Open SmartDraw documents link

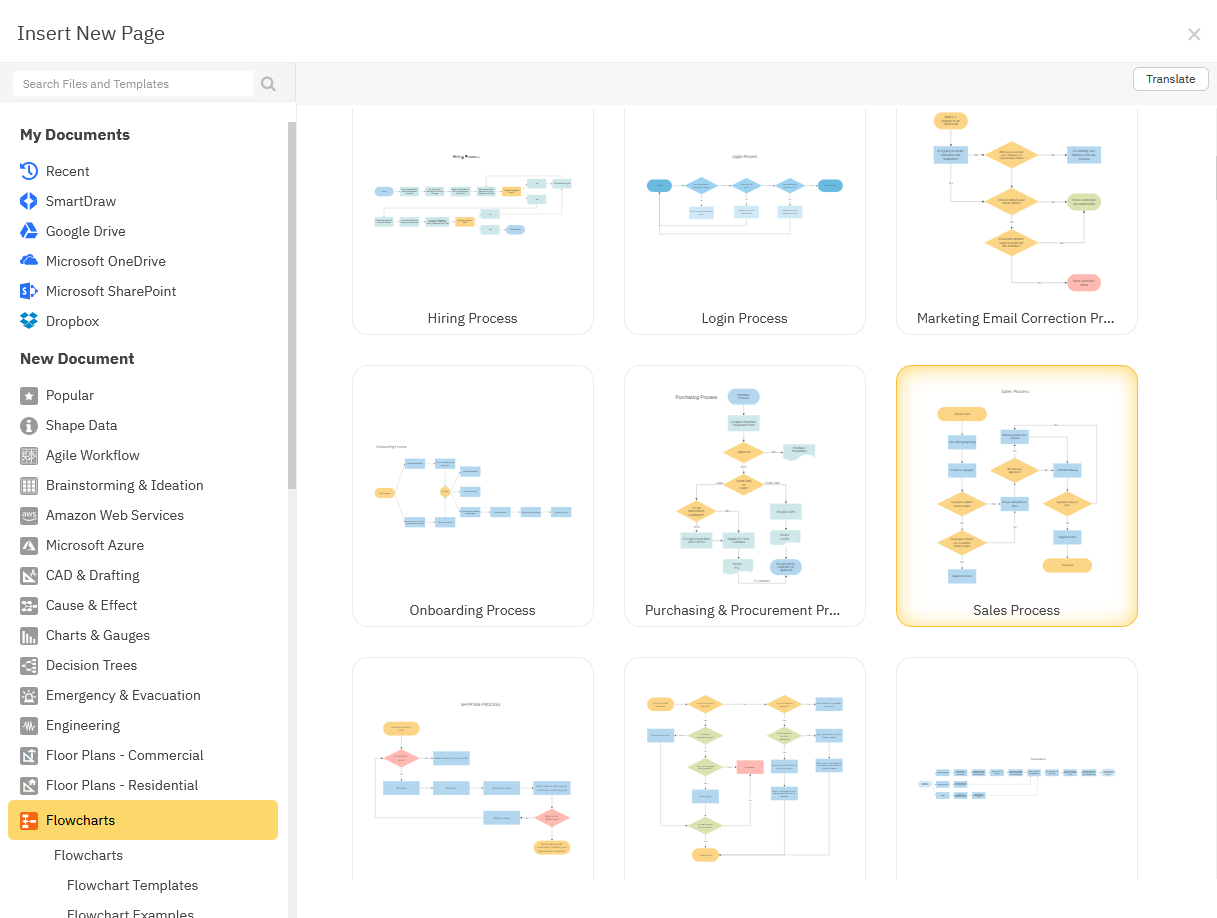click(x=80, y=201)
